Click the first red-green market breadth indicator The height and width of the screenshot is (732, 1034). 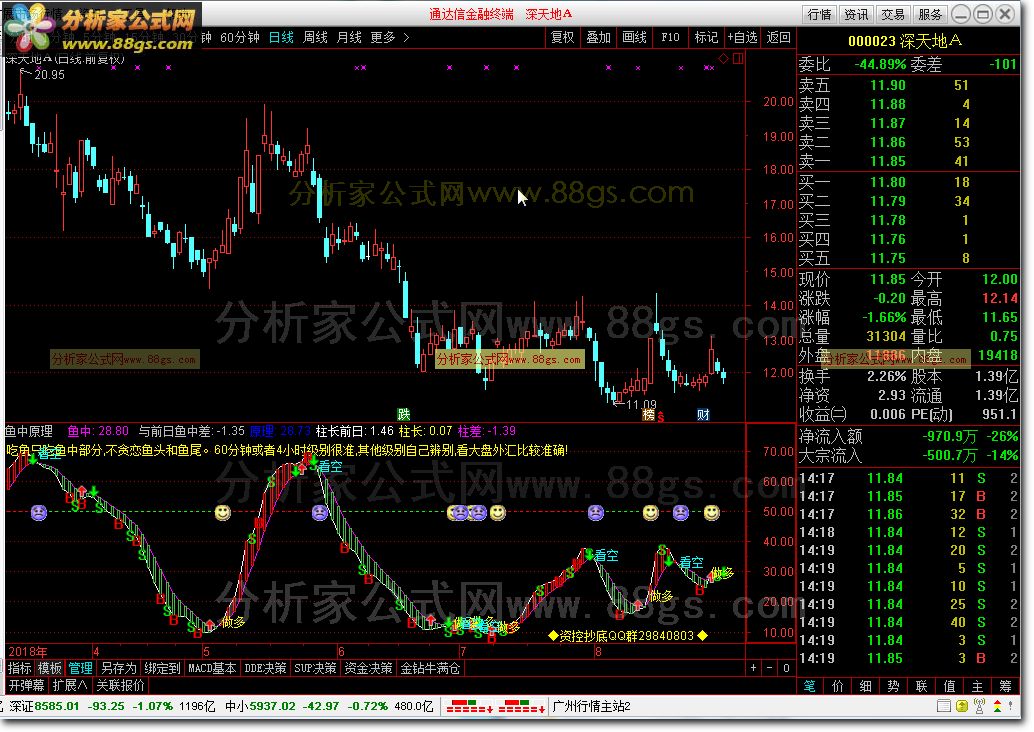pyautogui.click(x=470, y=706)
